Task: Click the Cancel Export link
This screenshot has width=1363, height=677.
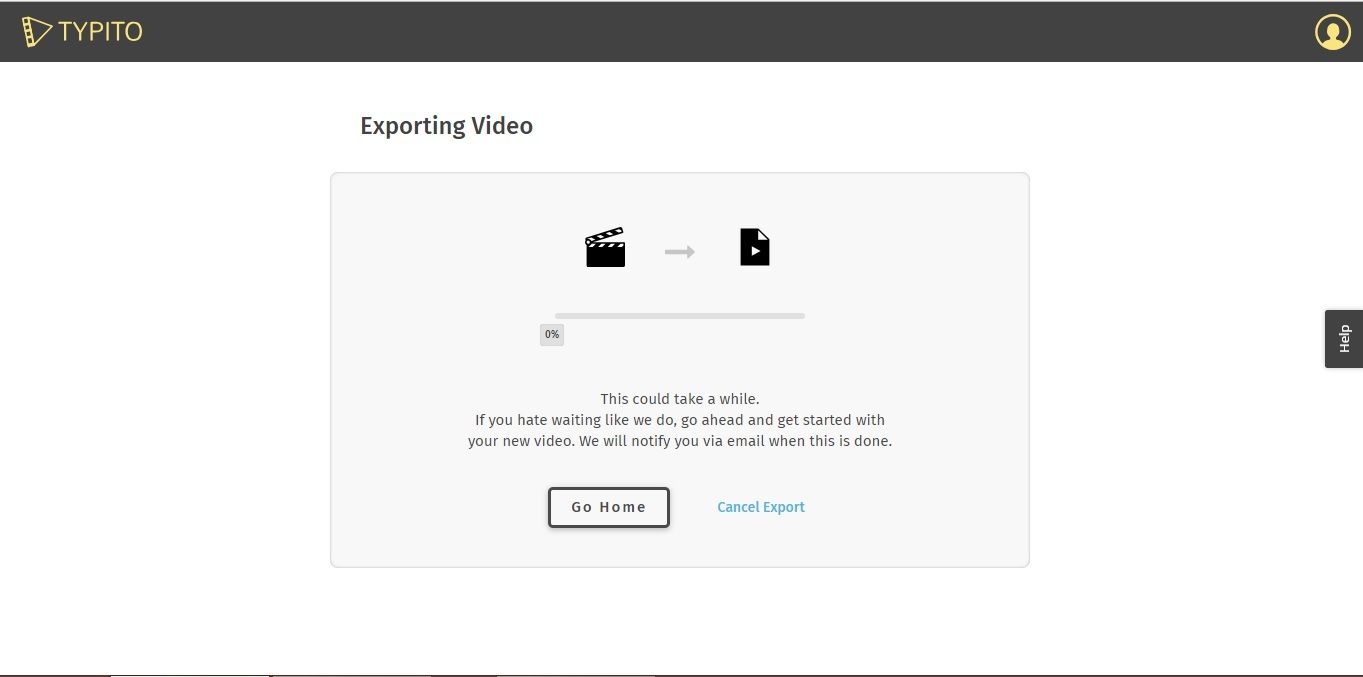Action: click(x=761, y=507)
